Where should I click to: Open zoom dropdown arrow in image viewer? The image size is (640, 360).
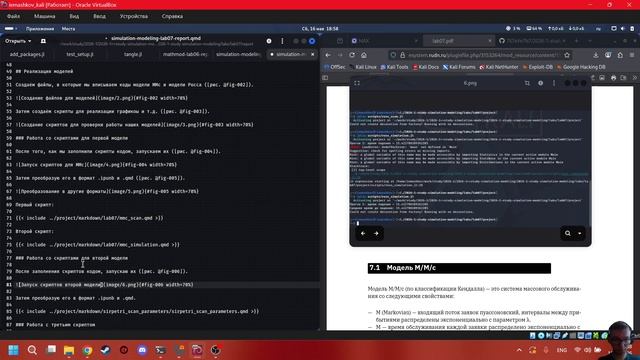(579, 233)
